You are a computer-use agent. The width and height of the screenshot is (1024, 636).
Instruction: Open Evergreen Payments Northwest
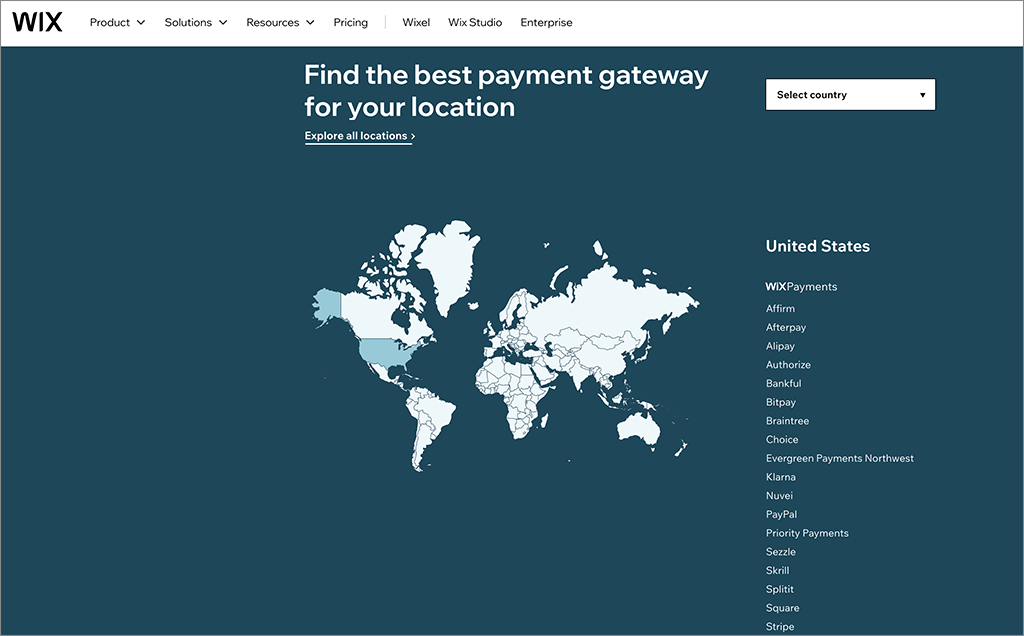pos(840,458)
